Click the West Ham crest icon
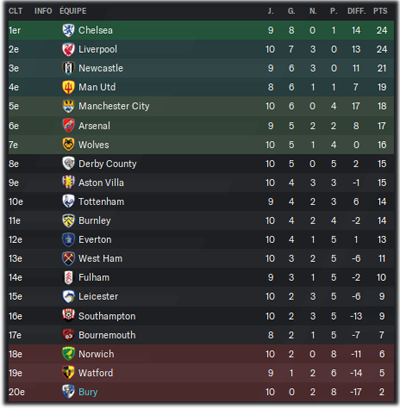400x409 pixels. pos(68,259)
